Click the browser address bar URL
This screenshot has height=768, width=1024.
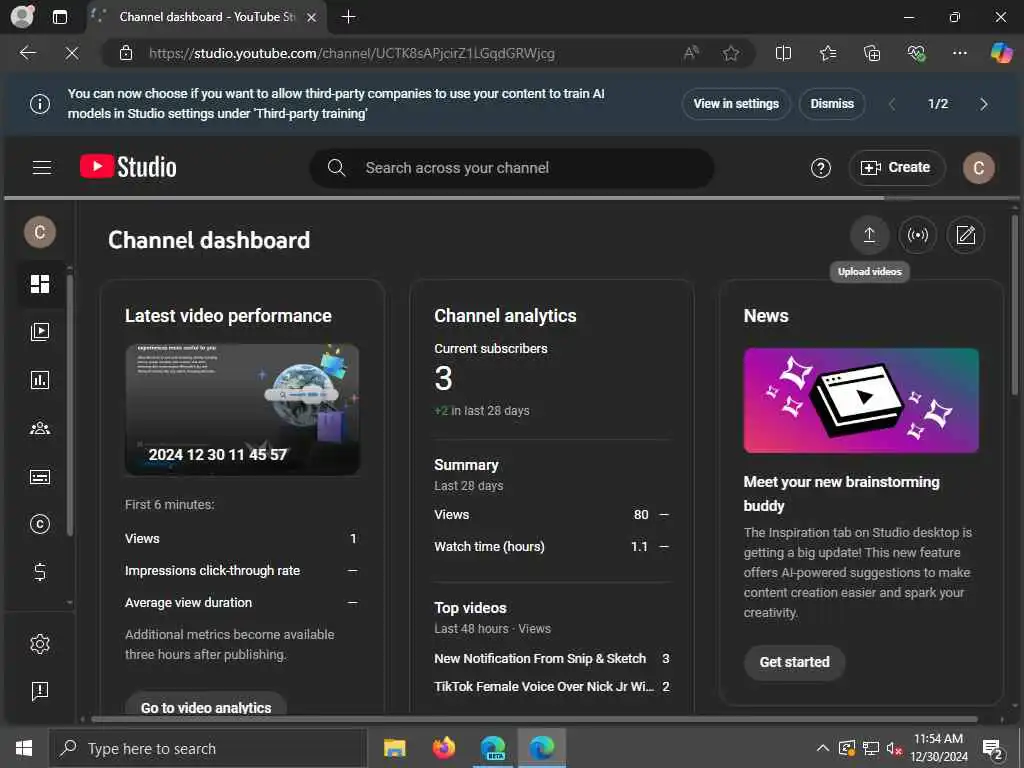point(351,54)
